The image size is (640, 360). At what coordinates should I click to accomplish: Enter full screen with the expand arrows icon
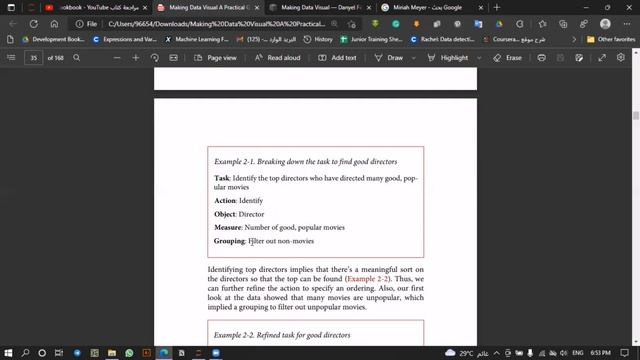point(602,58)
